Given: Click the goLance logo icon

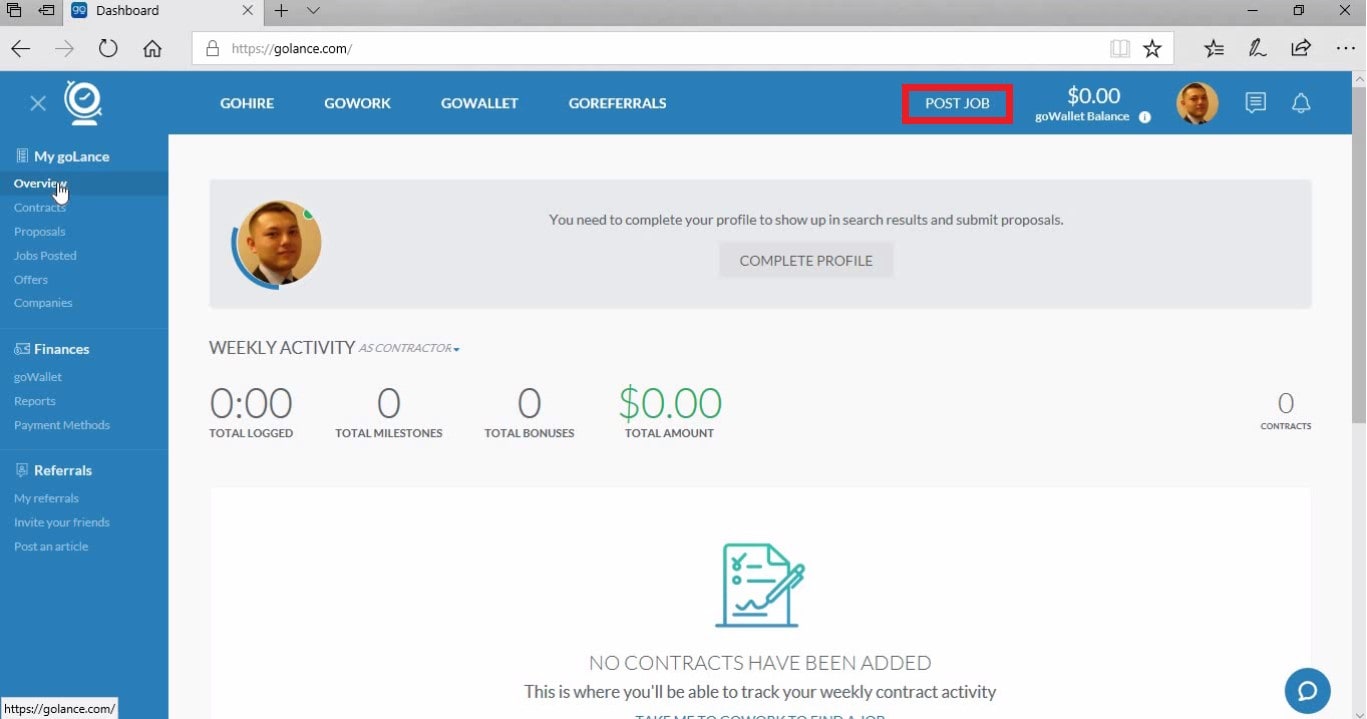Looking at the screenshot, I should click(x=83, y=102).
